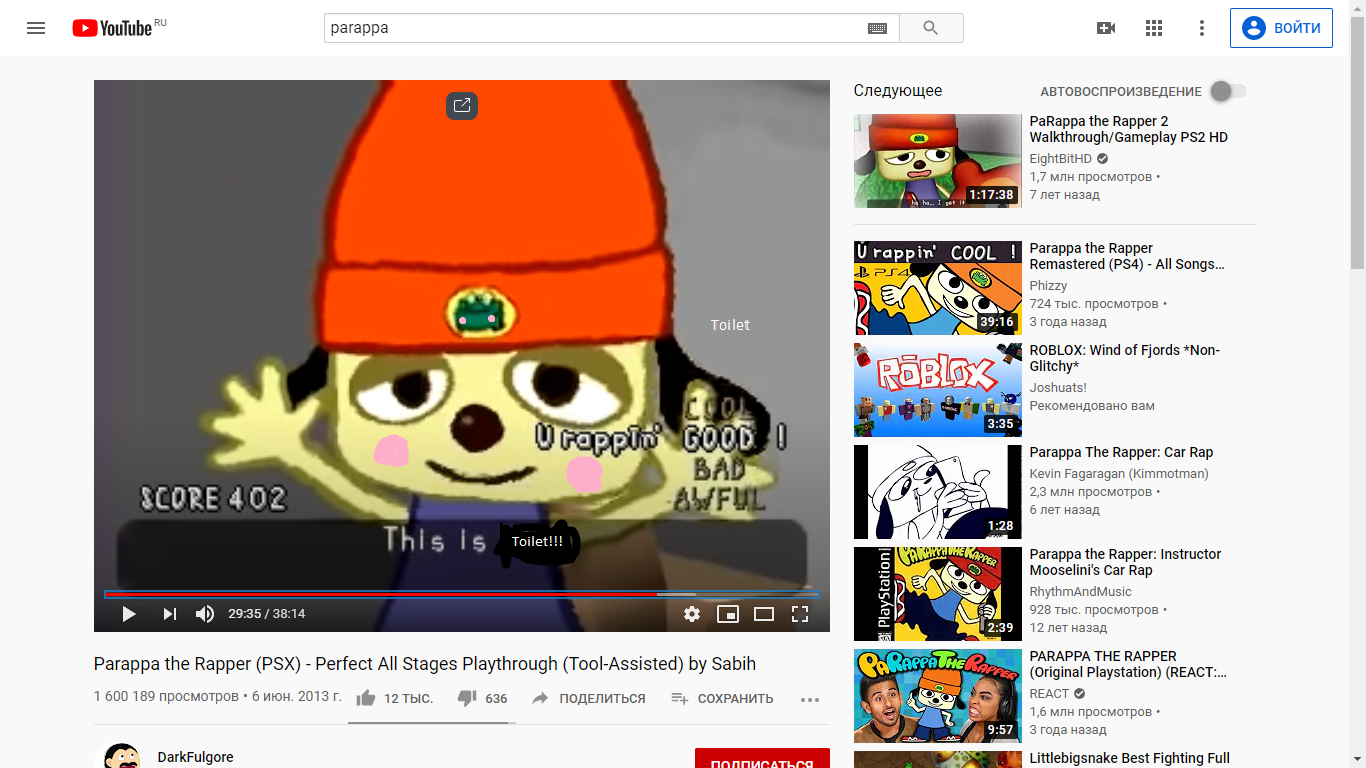This screenshot has width=1366, height=768.
Task: Seek on the video progress bar
Action: (x=460, y=594)
